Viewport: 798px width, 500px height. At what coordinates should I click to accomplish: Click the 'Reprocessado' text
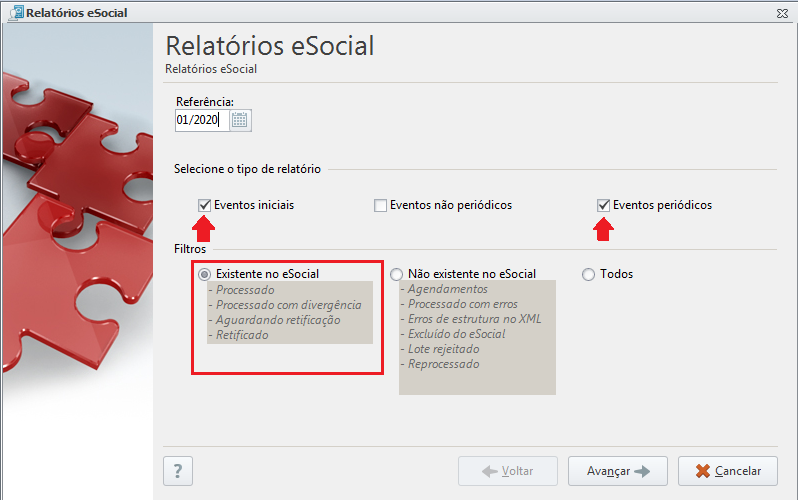(x=443, y=364)
